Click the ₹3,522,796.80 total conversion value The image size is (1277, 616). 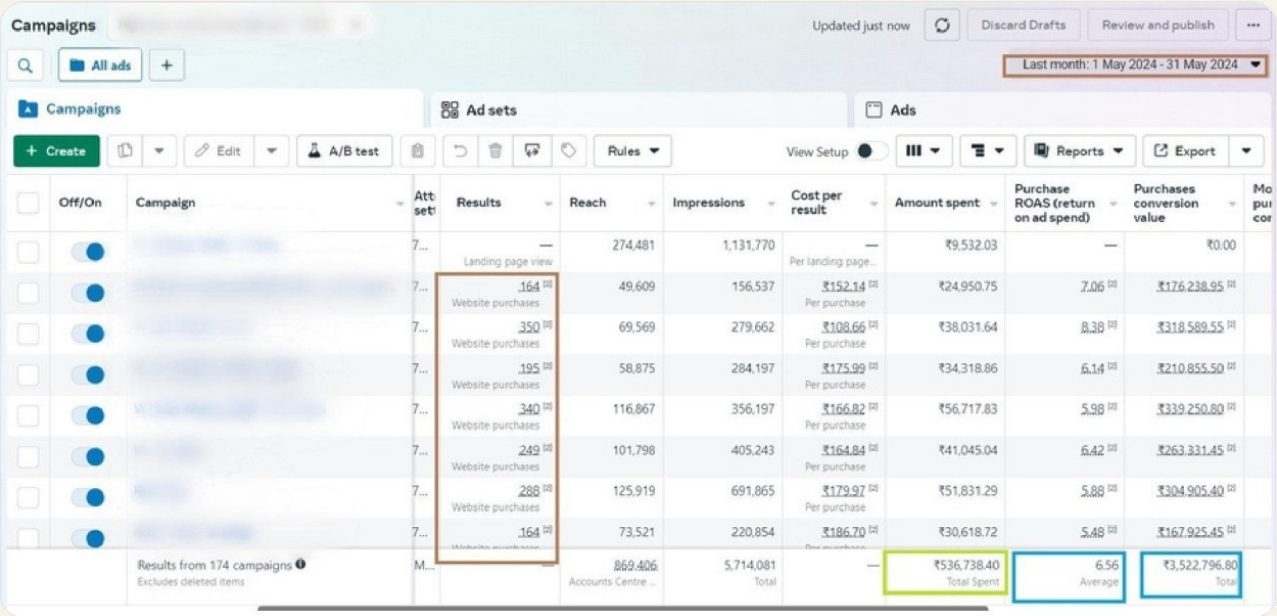point(1199,565)
